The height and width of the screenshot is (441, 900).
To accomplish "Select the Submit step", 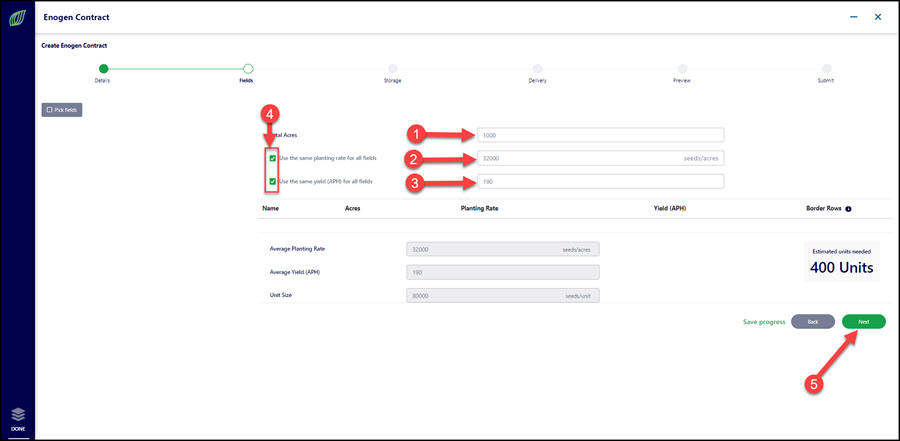I will [827, 69].
